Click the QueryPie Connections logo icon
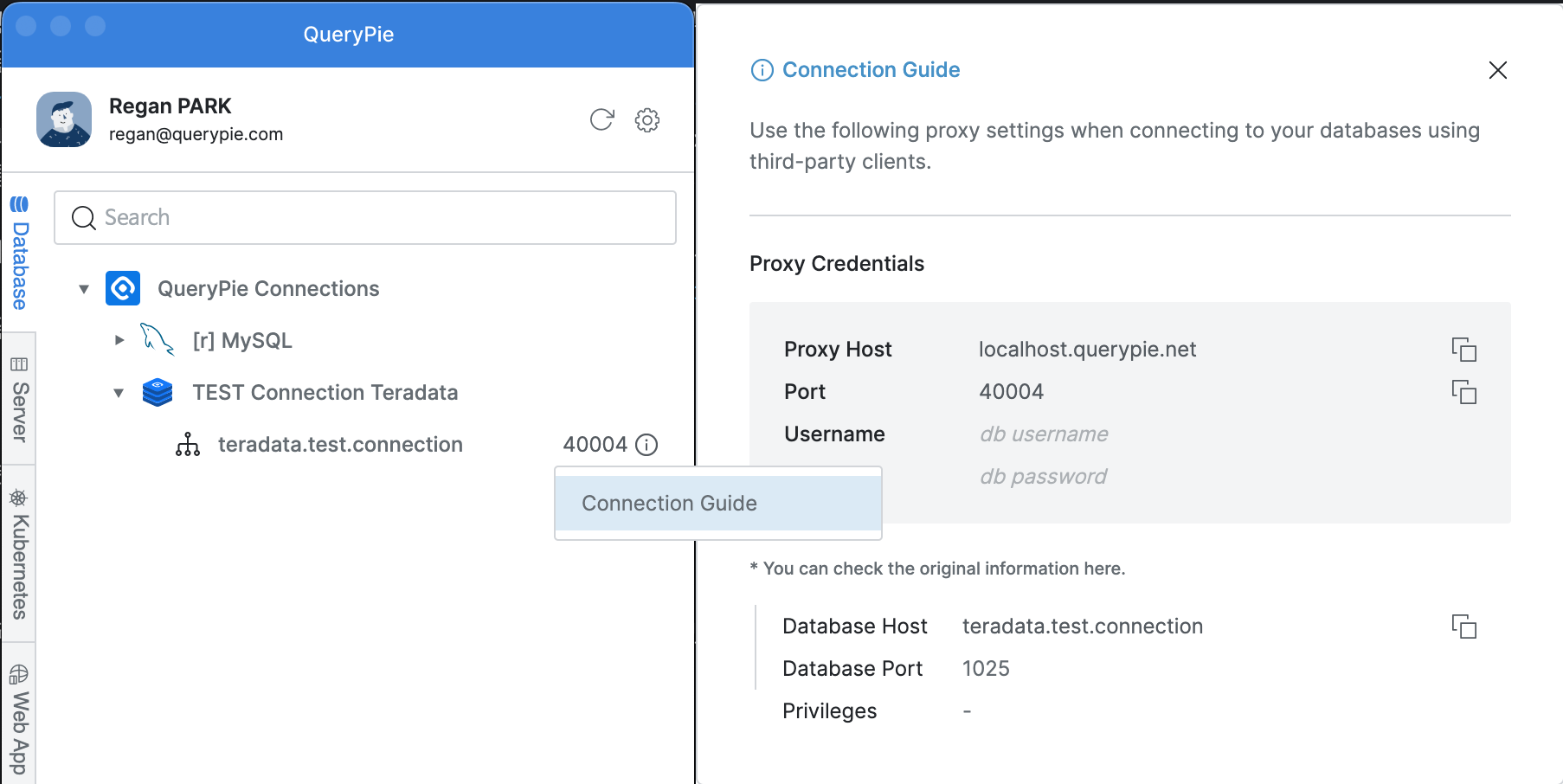Screen dimensions: 1563x784 click(123, 288)
